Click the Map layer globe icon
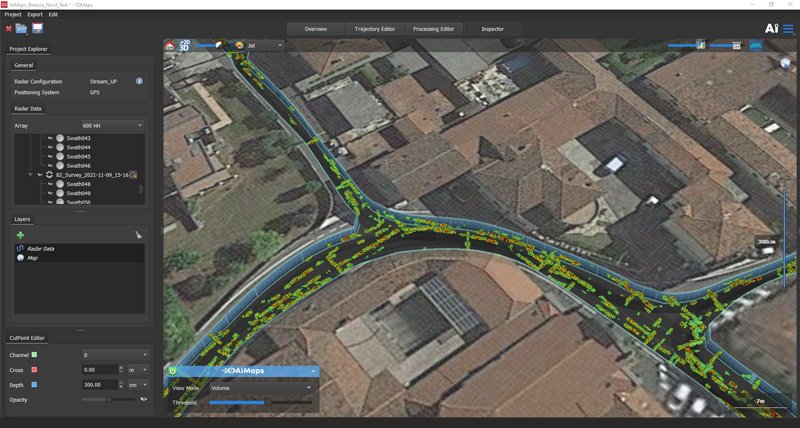The image size is (800, 428). 20,258
